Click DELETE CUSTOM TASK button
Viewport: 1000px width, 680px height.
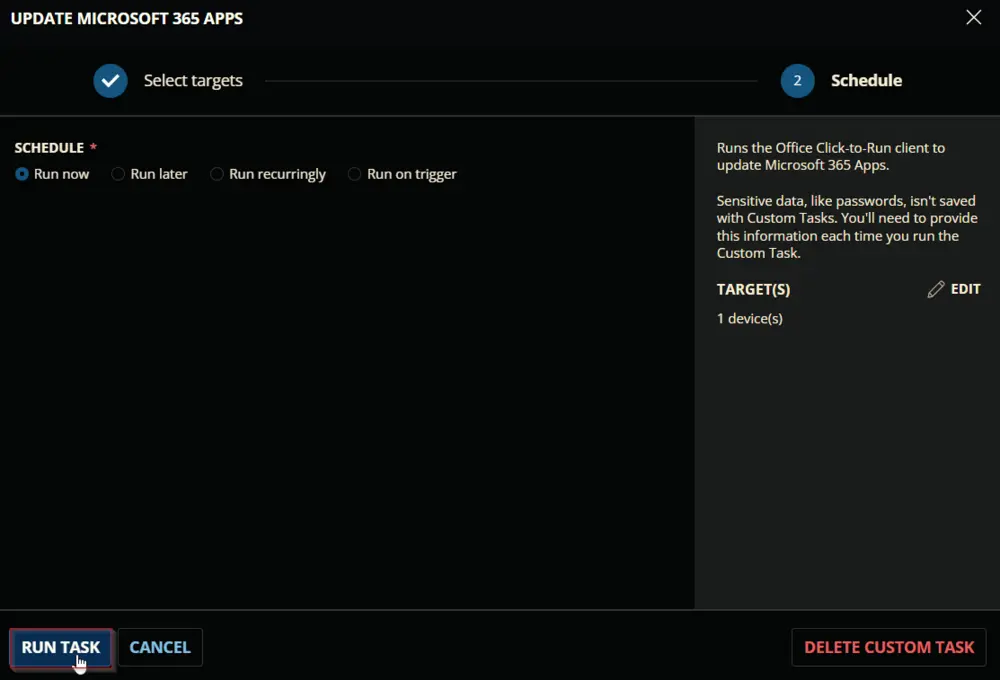click(x=889, y=647)
